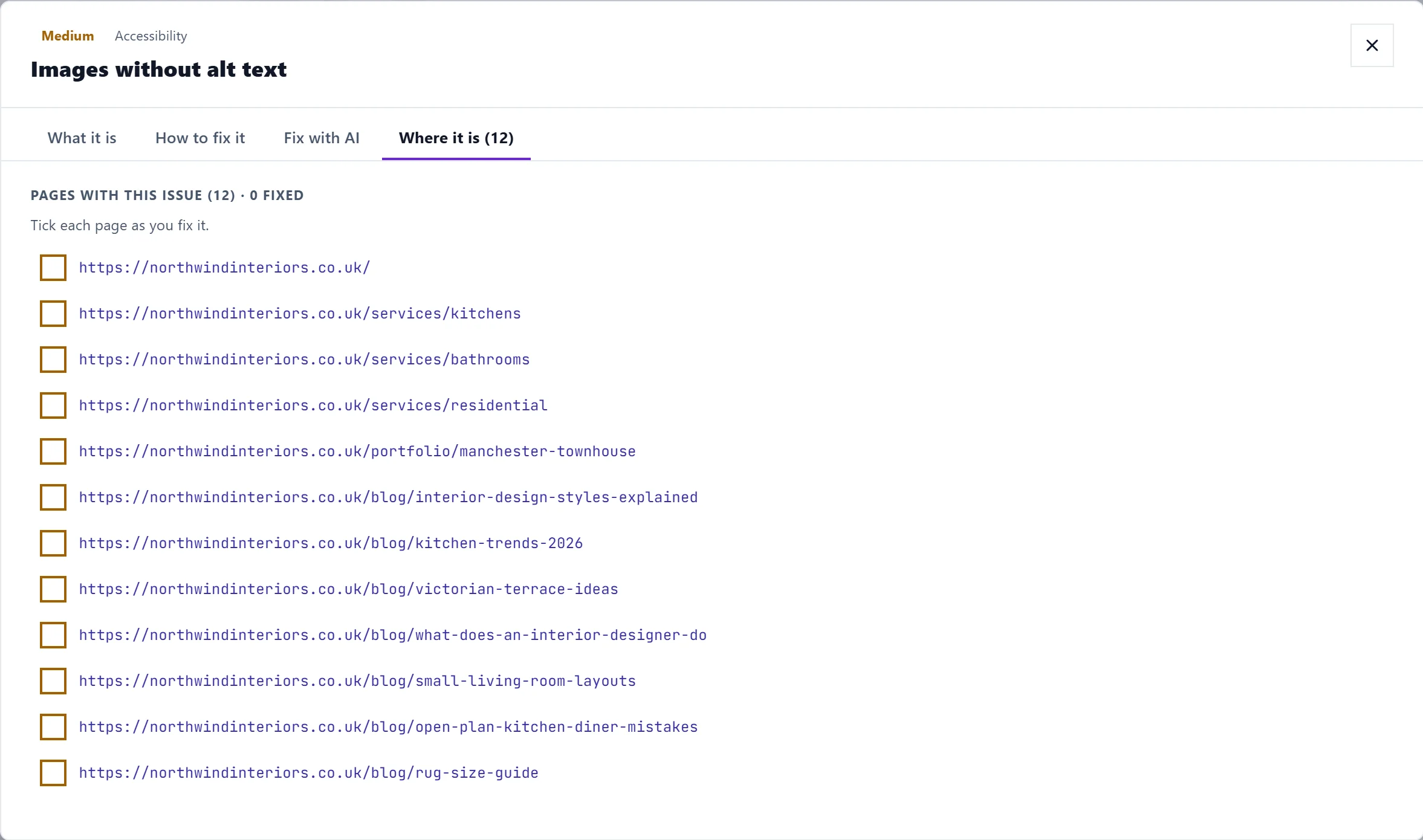
Task: Visit the blog/small-living-room-layouts link
Action: 357,681
